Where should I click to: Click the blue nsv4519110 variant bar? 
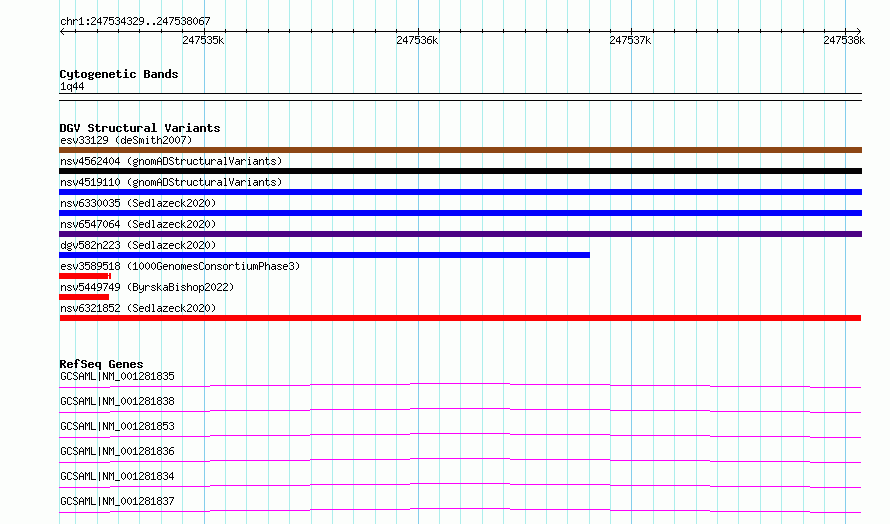click(x=460, y=192)
